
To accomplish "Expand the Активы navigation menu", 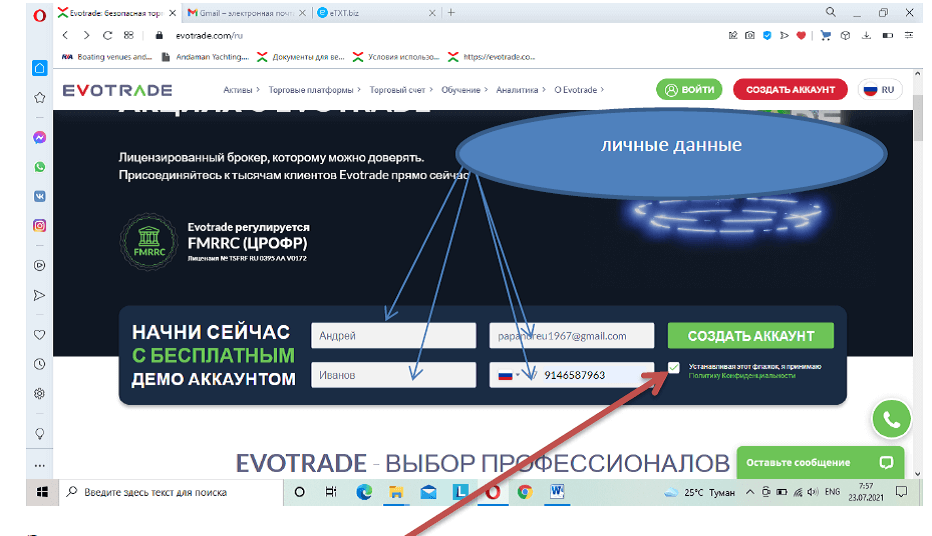I will coord(241,90).
